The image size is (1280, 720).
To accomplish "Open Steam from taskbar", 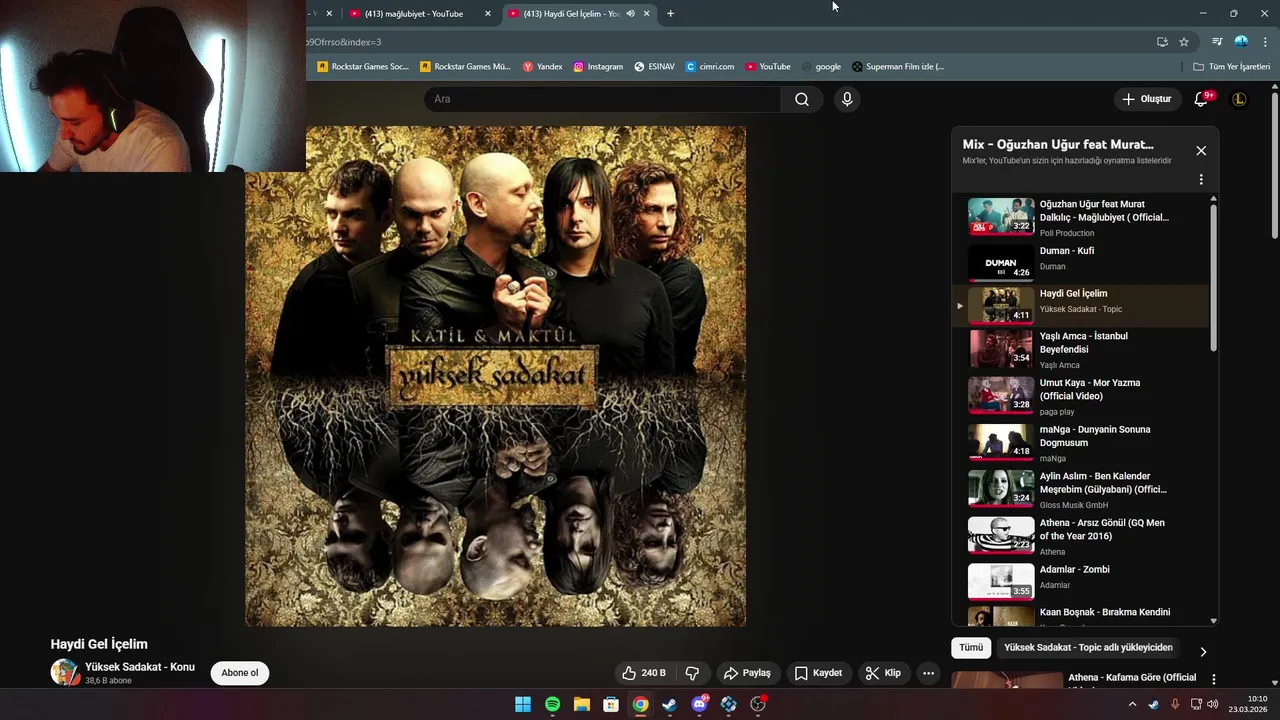I will coord(669,704).
